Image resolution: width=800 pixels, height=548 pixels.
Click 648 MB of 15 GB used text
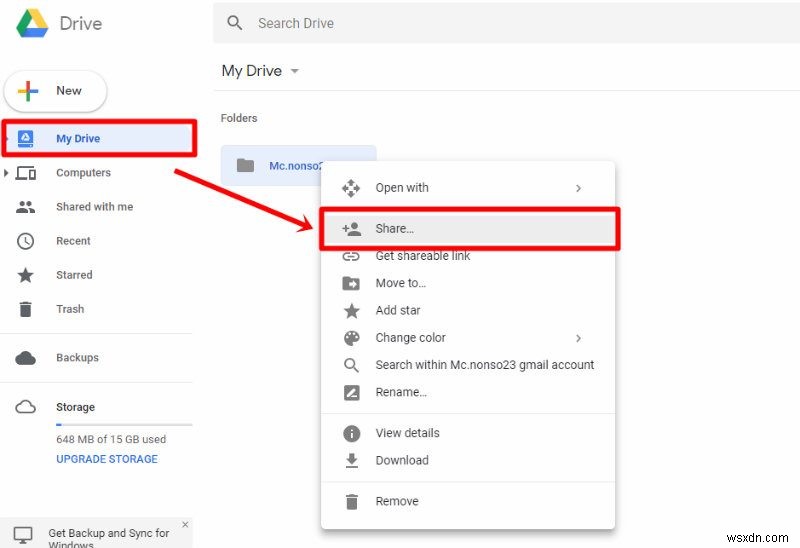pos(111,439)
